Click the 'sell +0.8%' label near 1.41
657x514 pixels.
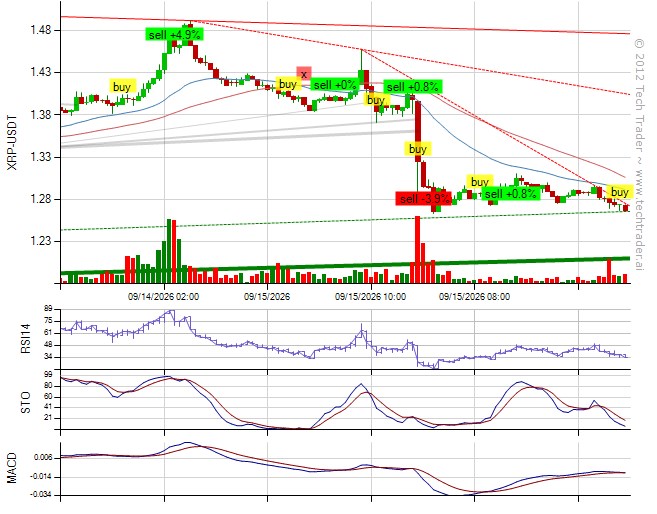[x=413, y=87]
